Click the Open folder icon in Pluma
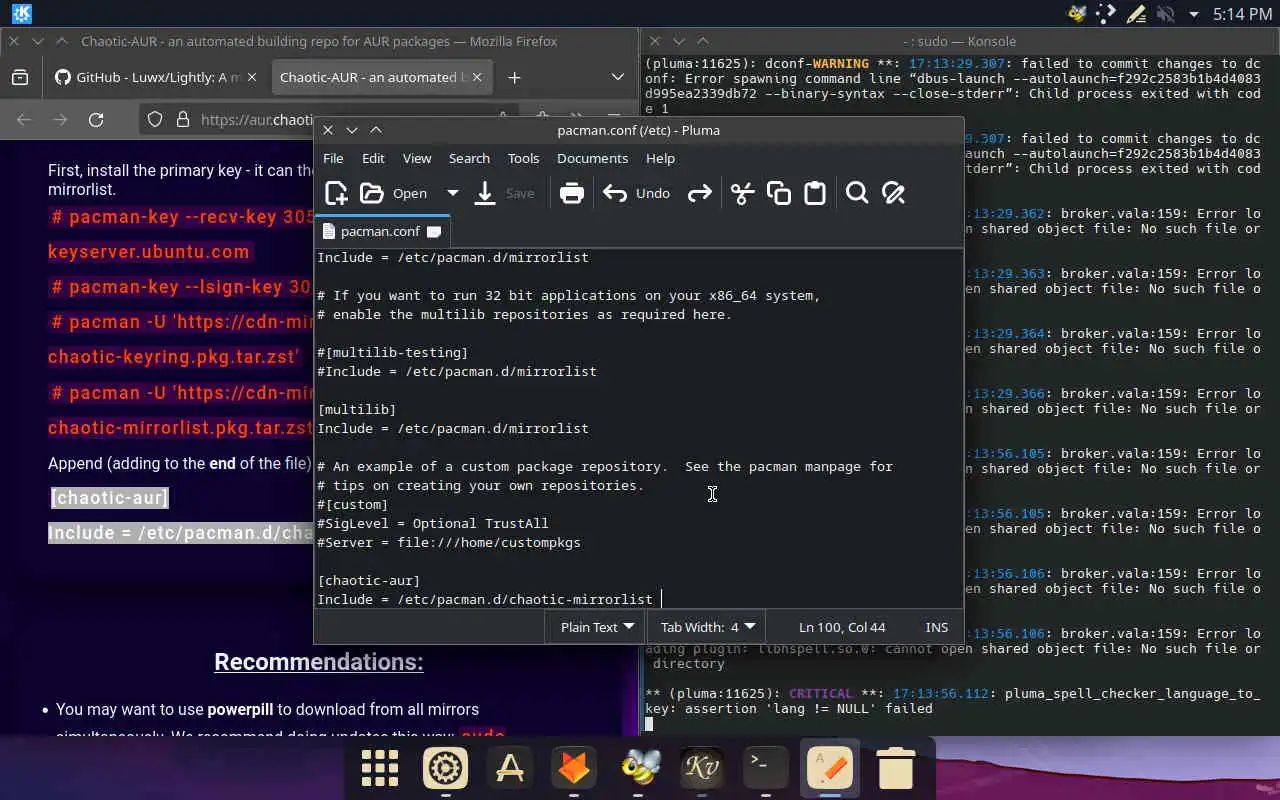 click(x=372, y=193)
